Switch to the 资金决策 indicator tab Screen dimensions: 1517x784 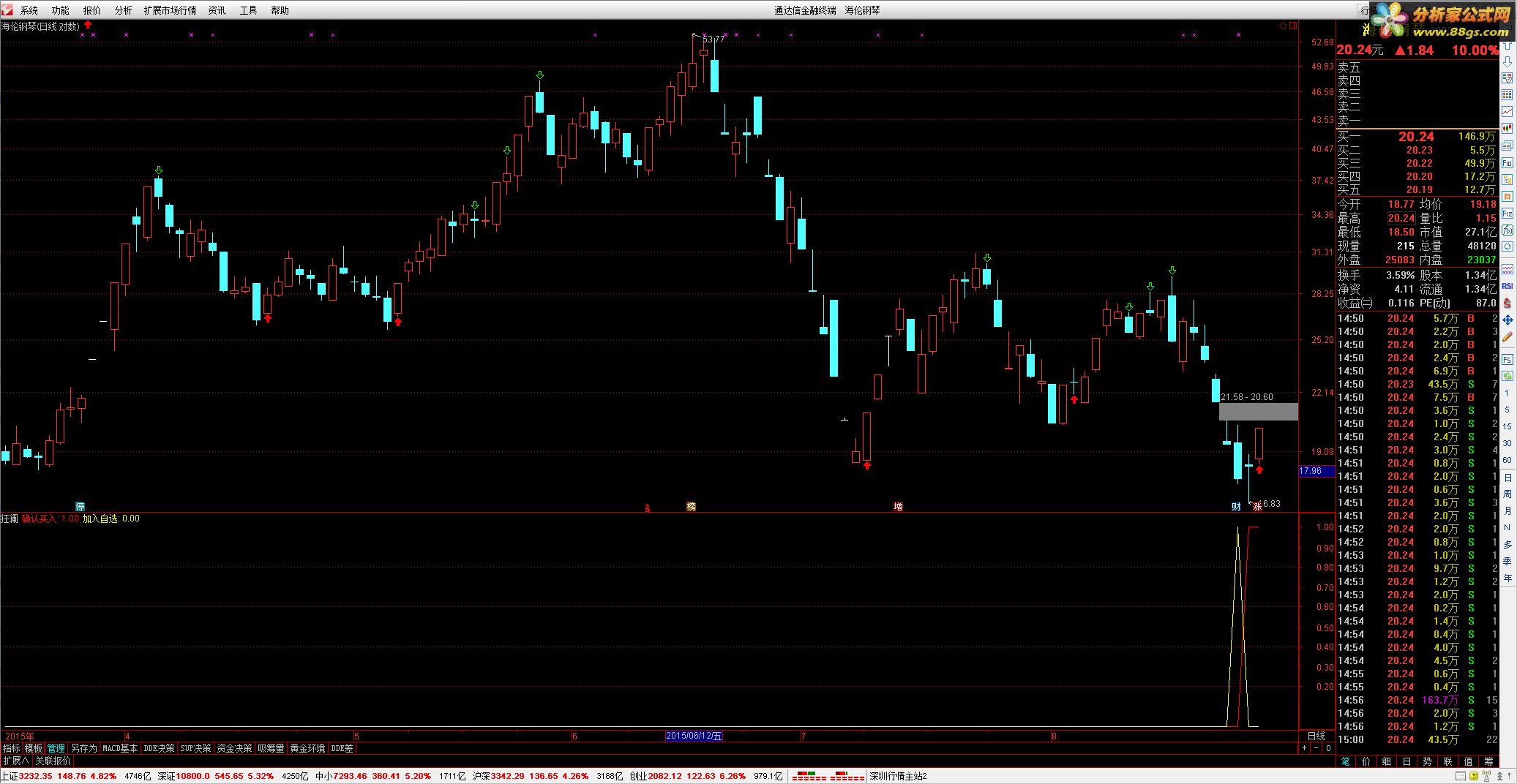coord(234,748)
